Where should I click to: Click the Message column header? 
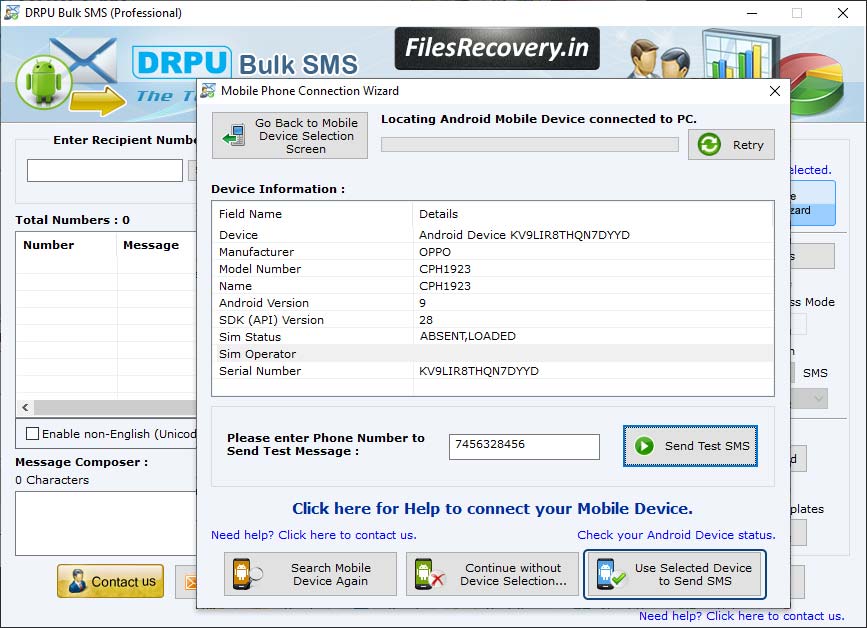pos(157,245)
